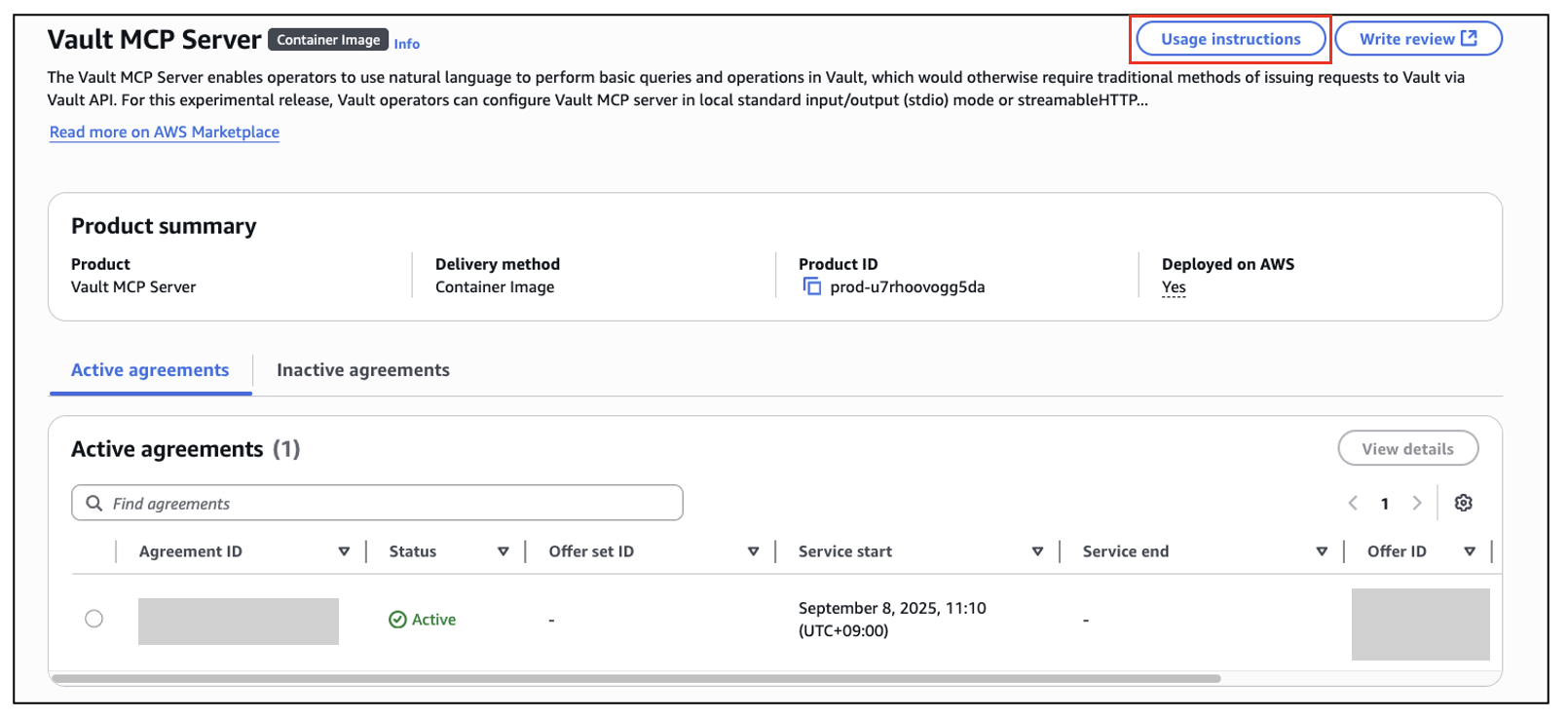Screen dimensions: 1568x719
Task: Click the Container Image badge
Action: (328, 40)
